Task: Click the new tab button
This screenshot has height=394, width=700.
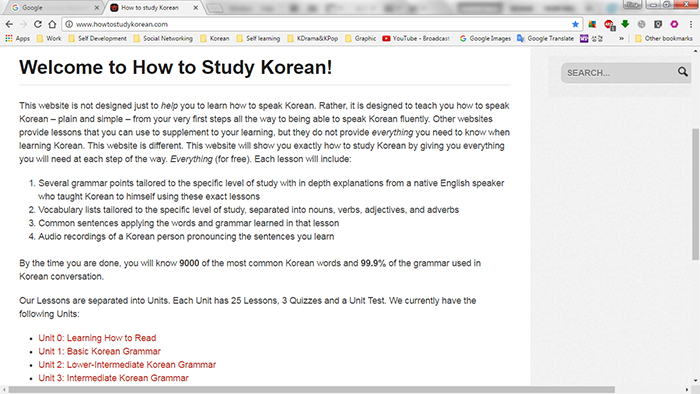Action: click(x=215, y=8)
